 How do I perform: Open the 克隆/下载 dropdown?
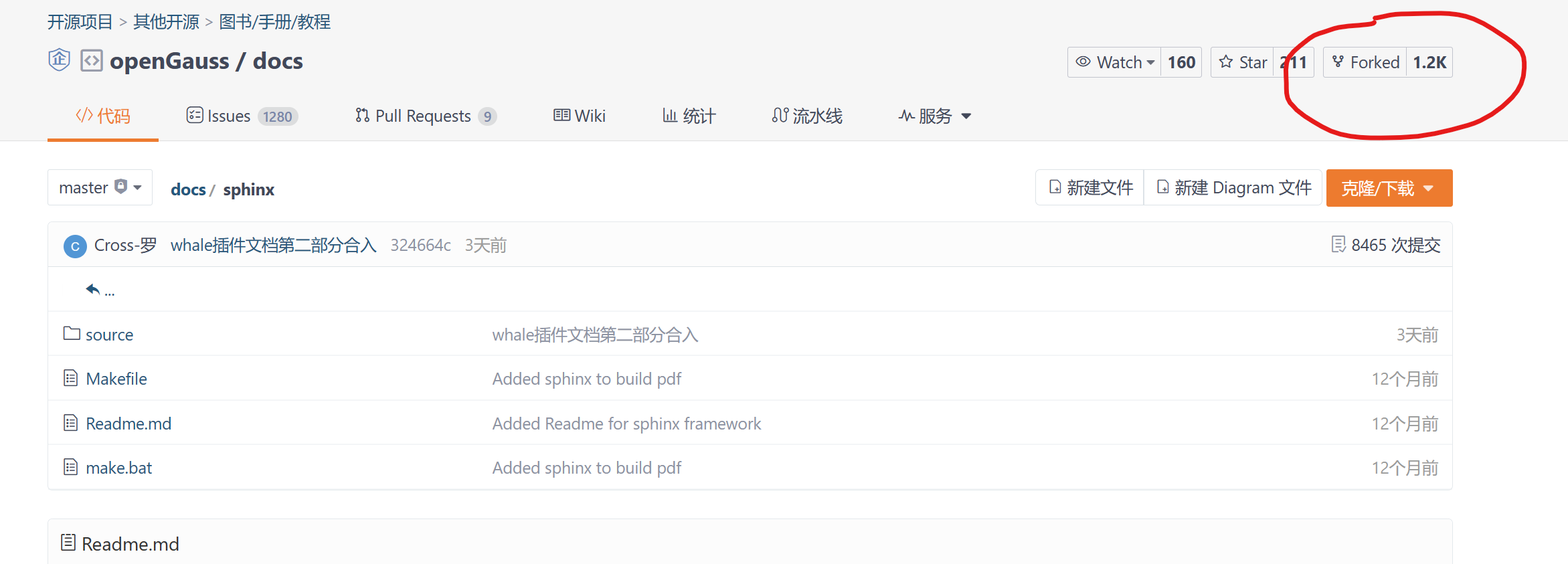click(1389, 188)
